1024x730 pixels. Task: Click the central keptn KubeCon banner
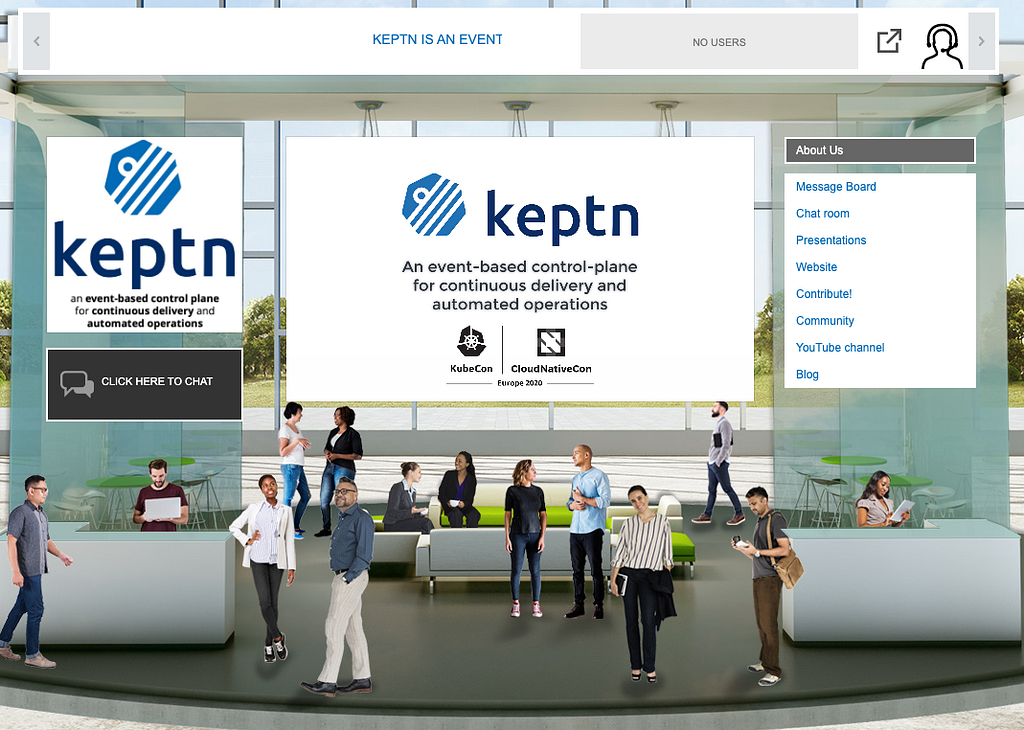520,269
